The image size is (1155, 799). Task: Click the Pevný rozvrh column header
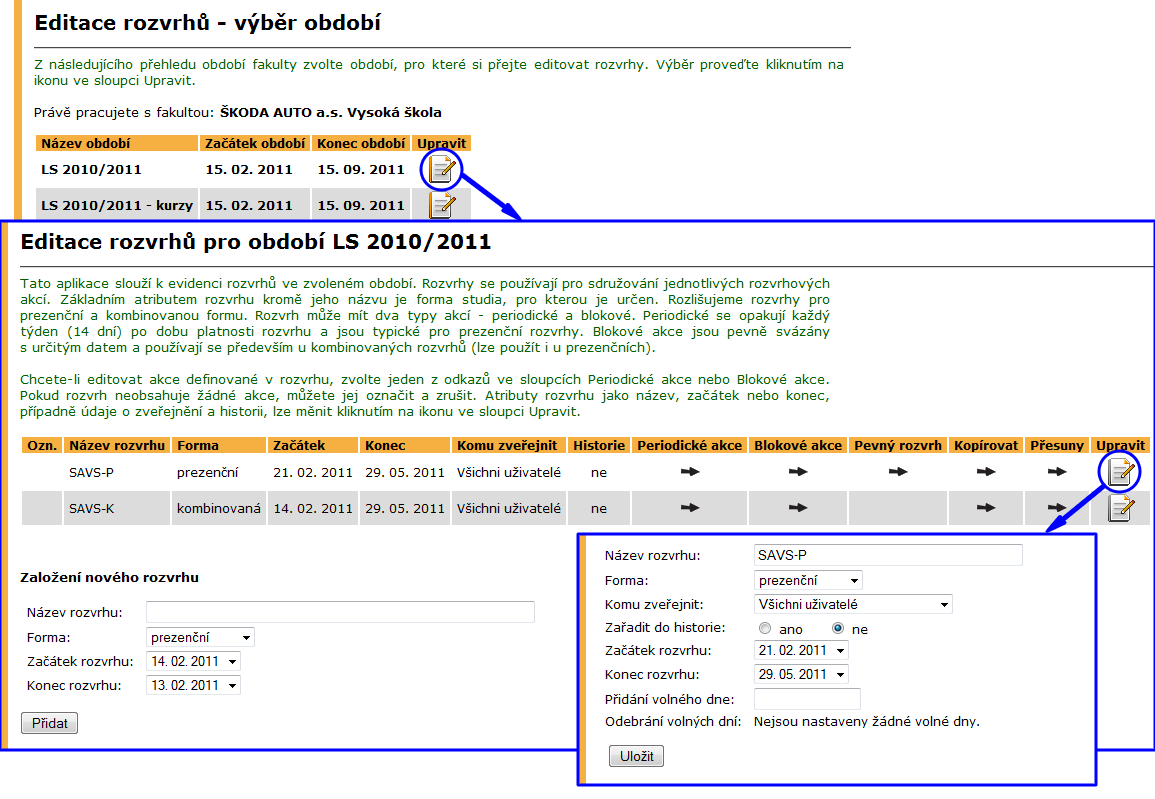[898, 446]
